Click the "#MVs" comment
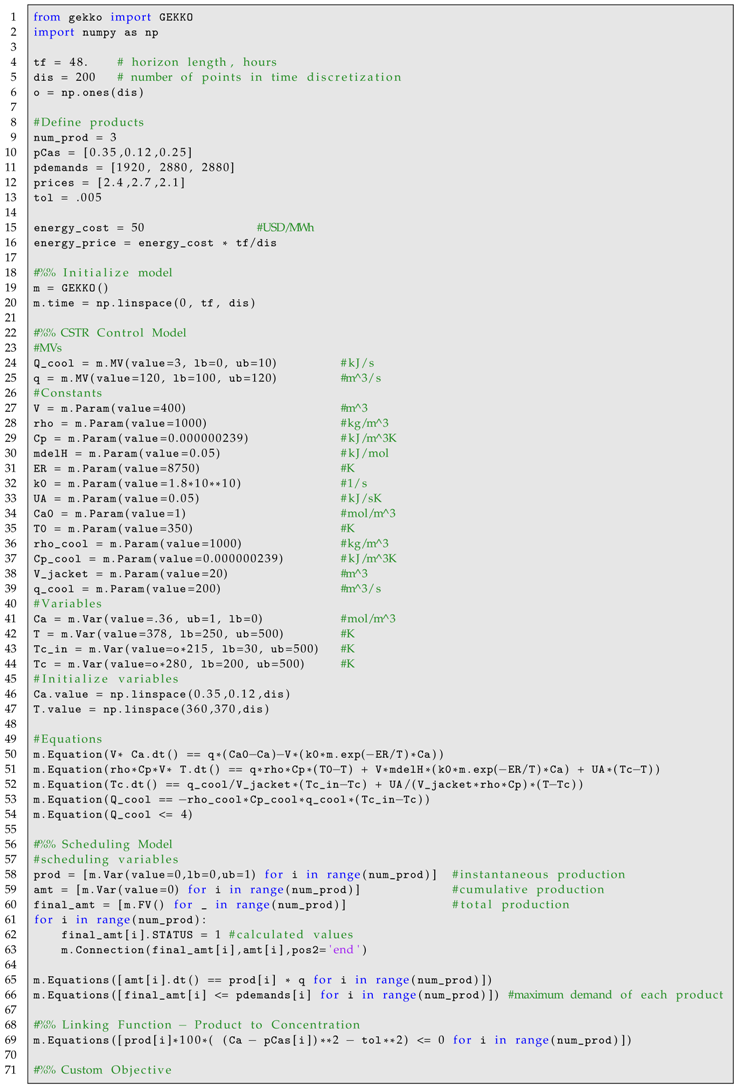 (48, 348)
